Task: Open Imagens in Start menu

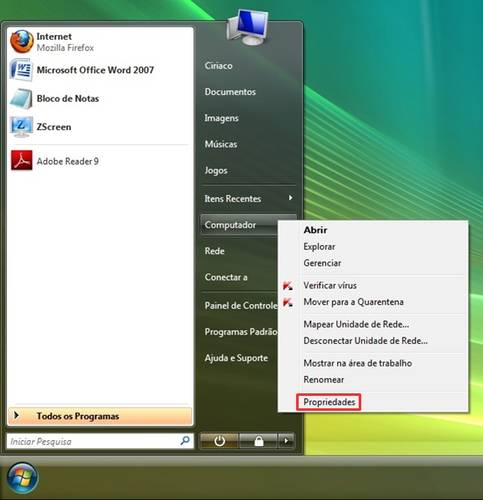Action: [221, 118]
